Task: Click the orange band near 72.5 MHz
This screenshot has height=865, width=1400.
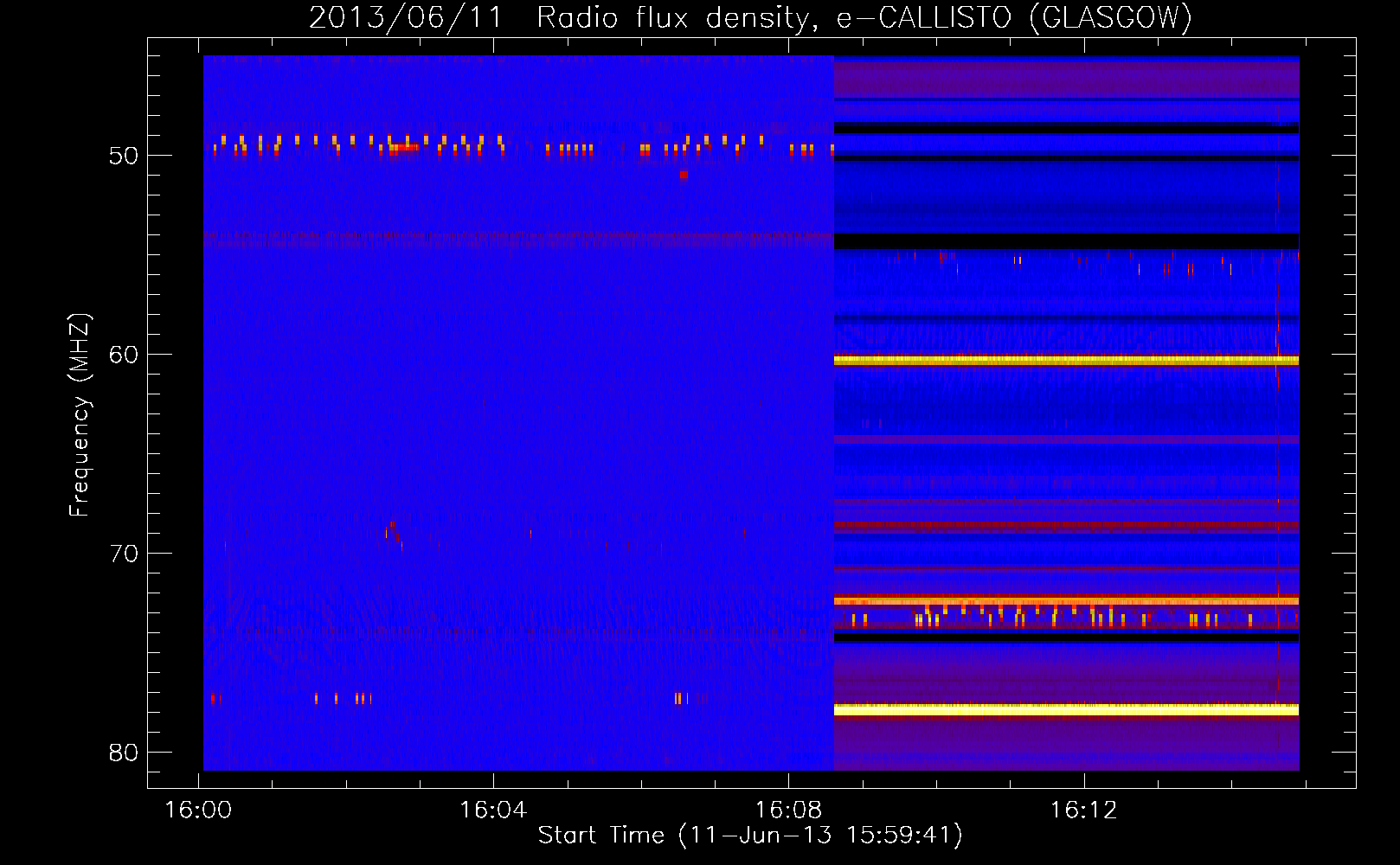Action: 1066,600
